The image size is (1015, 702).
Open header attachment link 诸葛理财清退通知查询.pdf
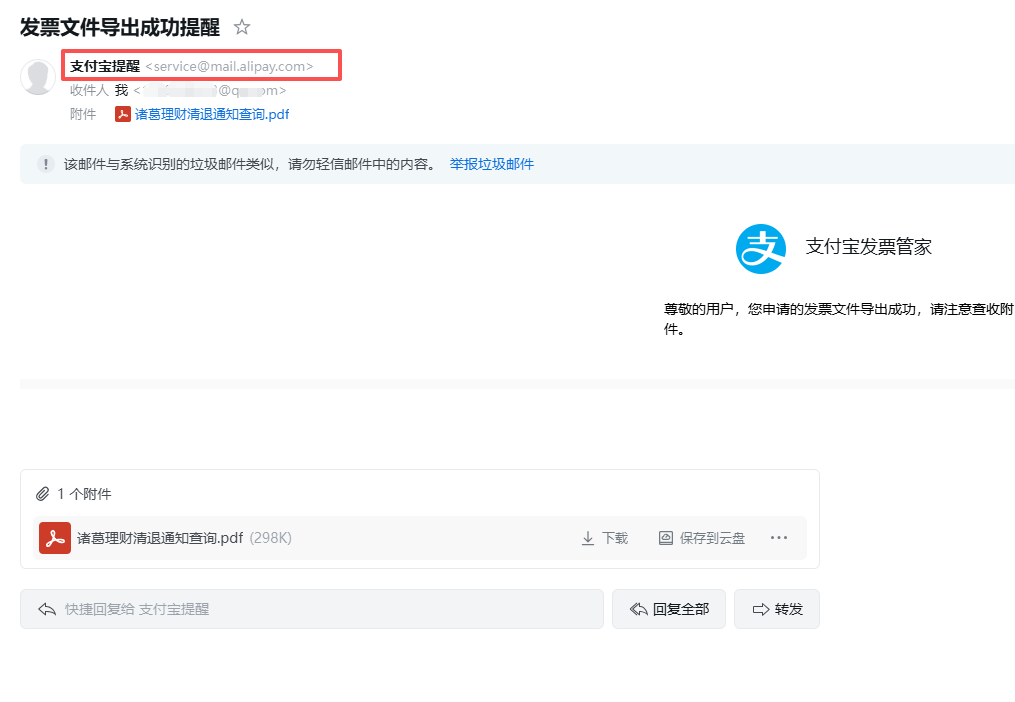point(212,115)
